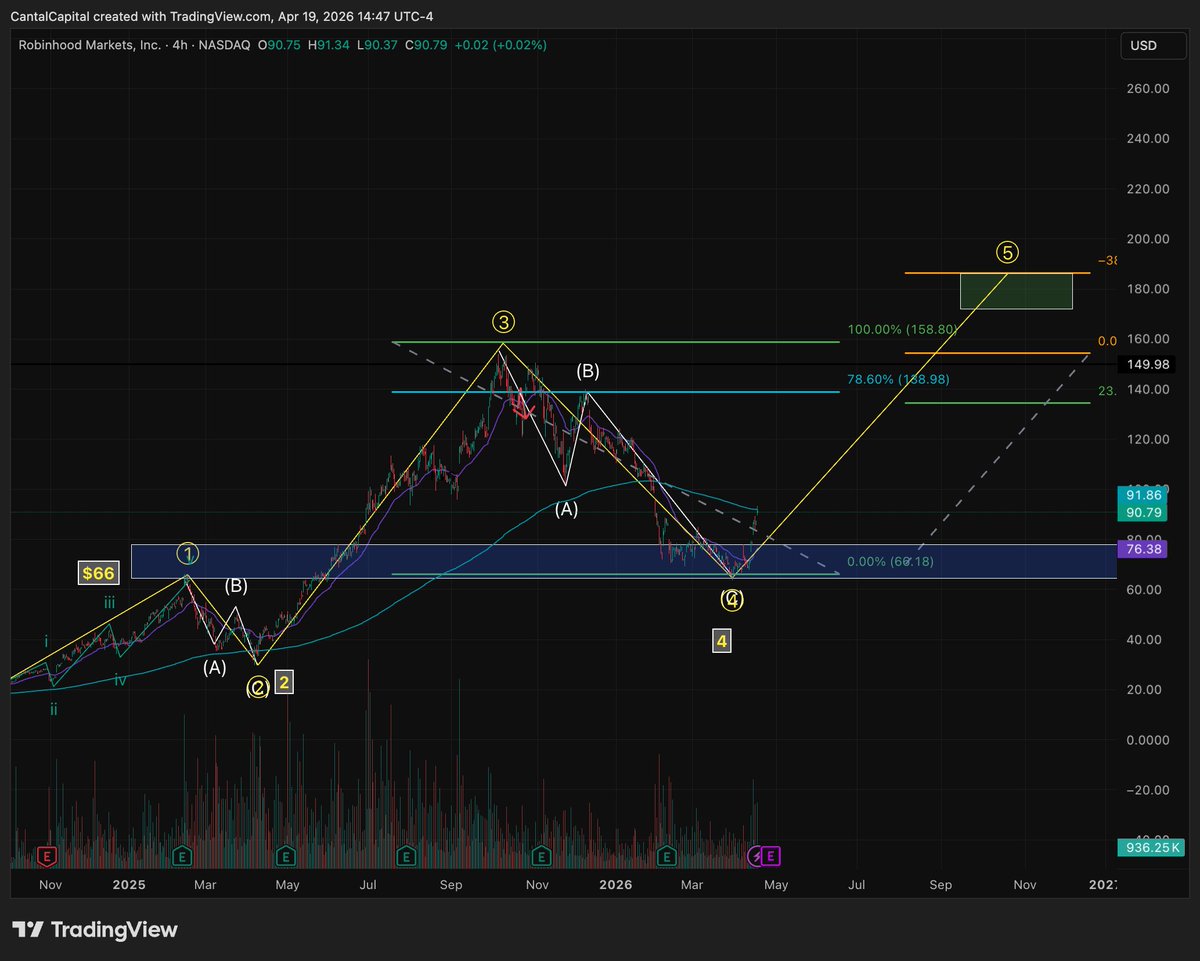This screenshot has width=1200, height=961.
Task: Click the earnings icon under May 2025
Action: pyautogui.click(x=286, y=857)
